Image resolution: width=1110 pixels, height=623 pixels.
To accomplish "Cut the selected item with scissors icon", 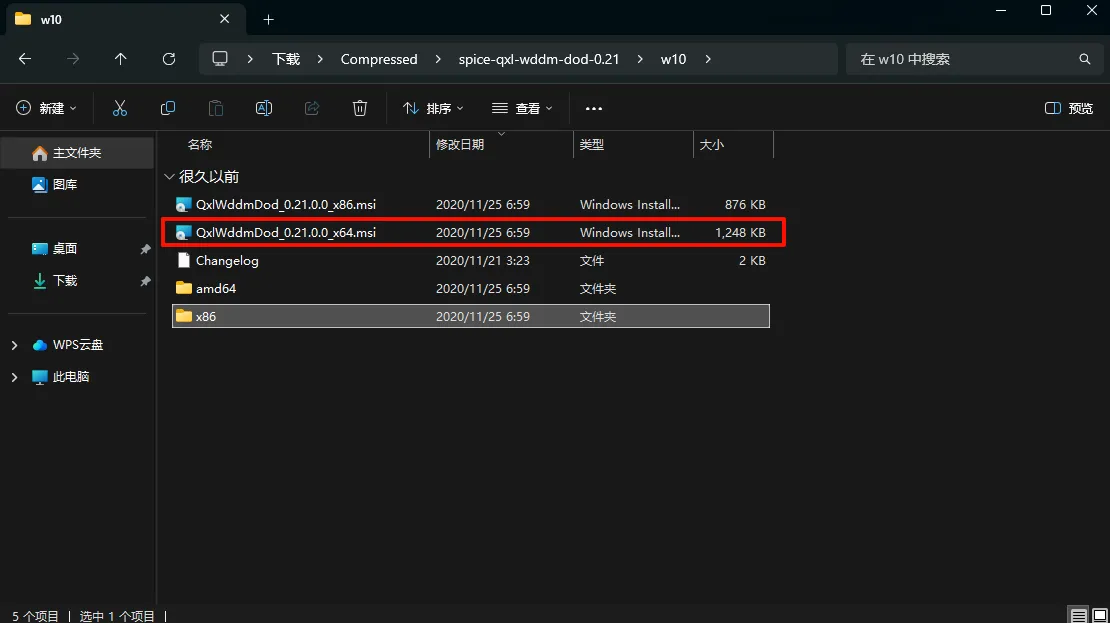I will [x=120, y=108].
